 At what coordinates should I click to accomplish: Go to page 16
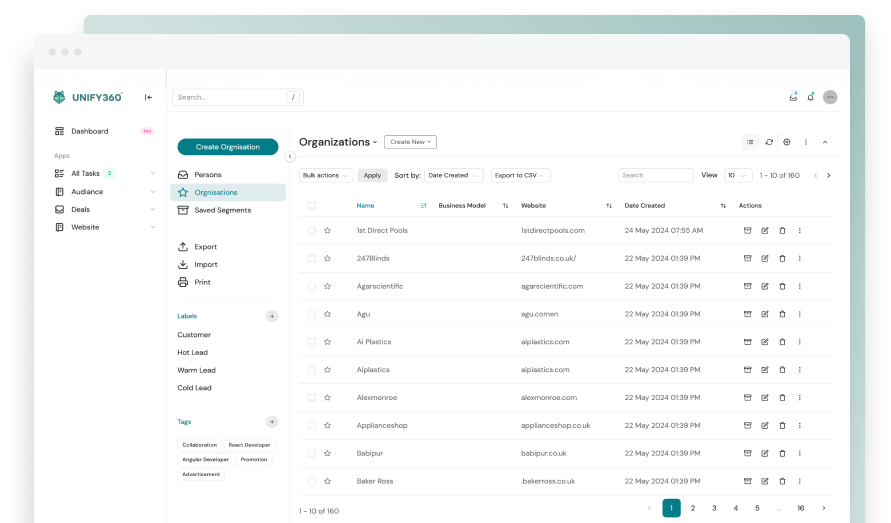click(800, 508)
